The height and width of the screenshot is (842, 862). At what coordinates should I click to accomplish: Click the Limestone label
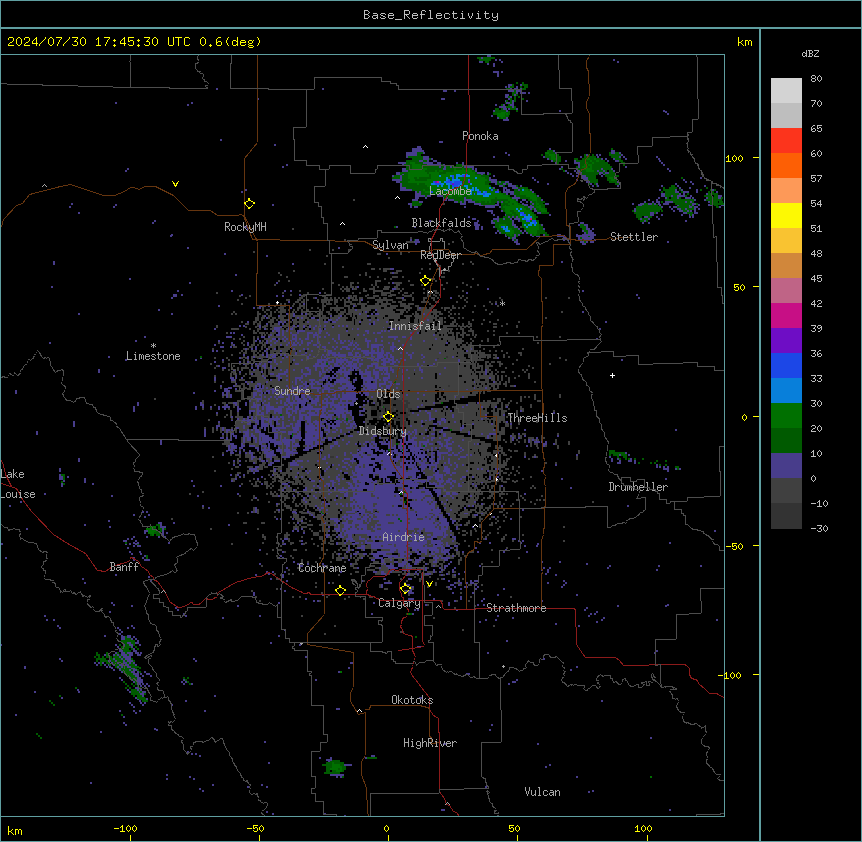153,356
